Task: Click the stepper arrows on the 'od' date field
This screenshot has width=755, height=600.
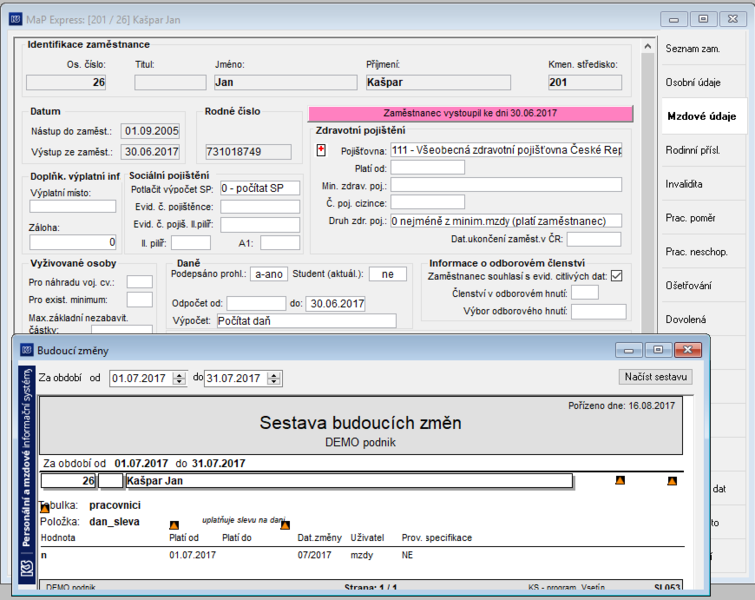Action: [x=179, y=378]
